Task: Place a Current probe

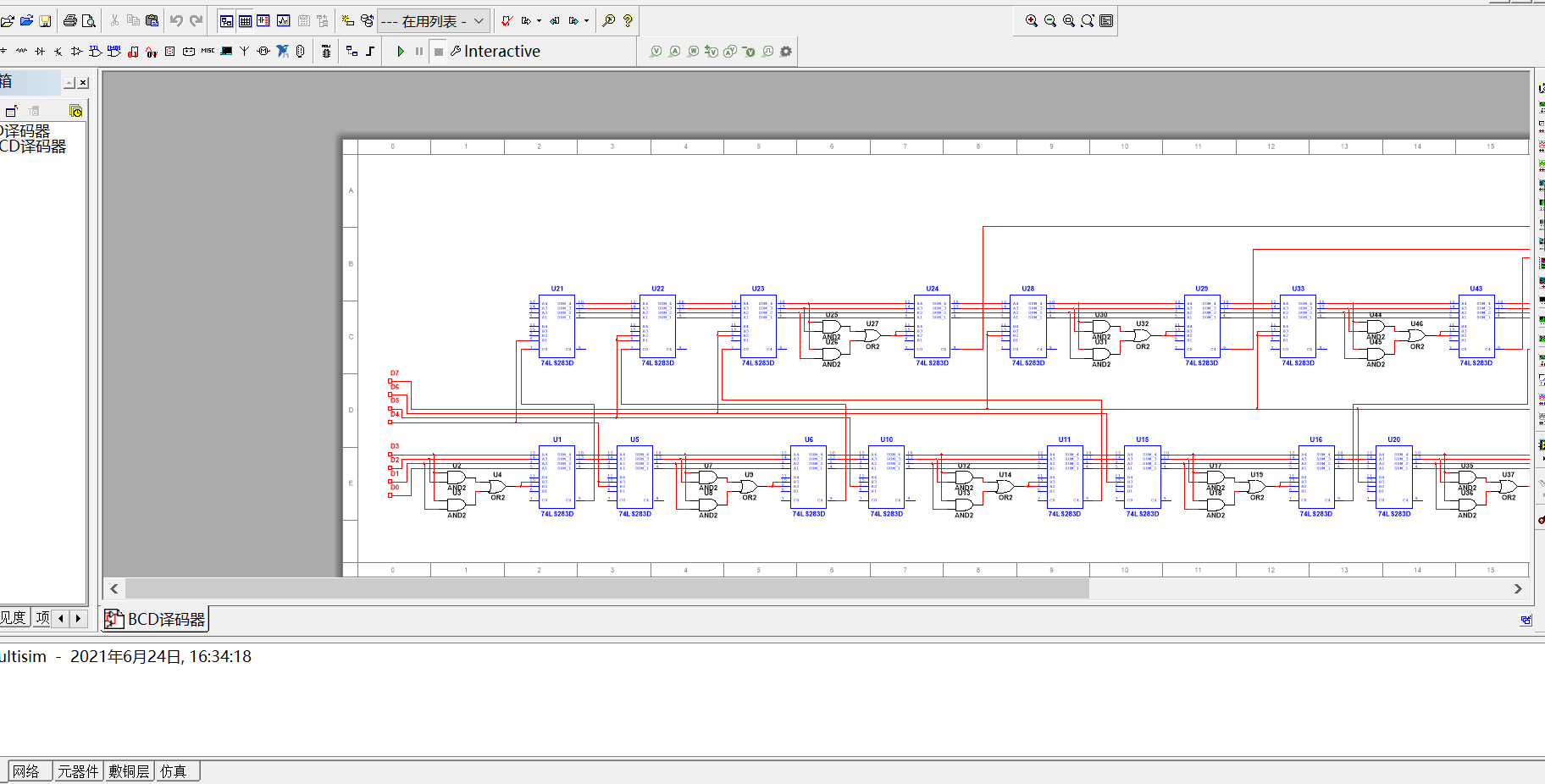Action: pos(674,51)
